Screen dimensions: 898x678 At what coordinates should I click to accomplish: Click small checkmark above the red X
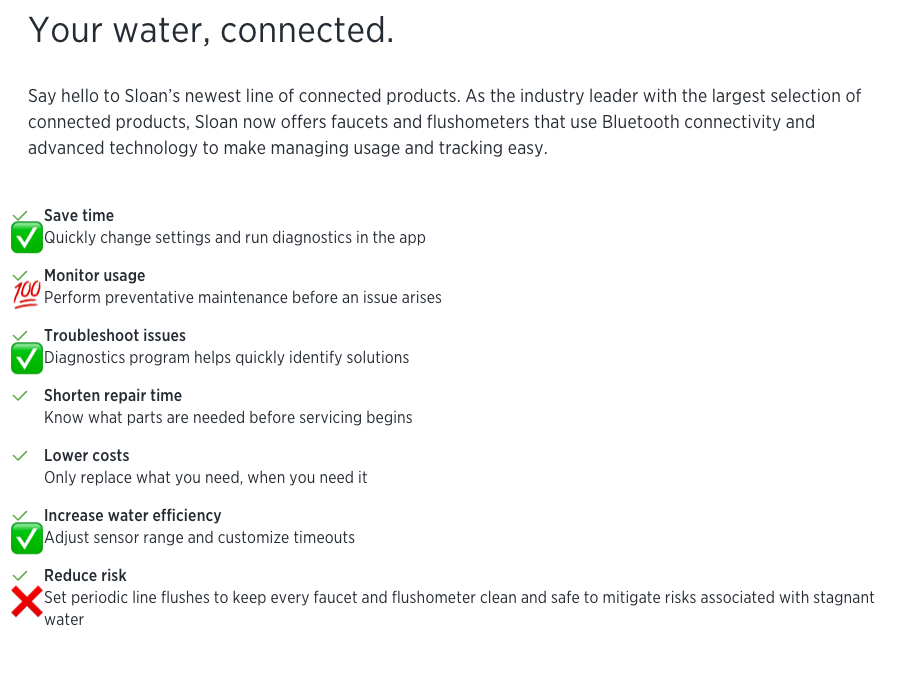coord(20,576)
